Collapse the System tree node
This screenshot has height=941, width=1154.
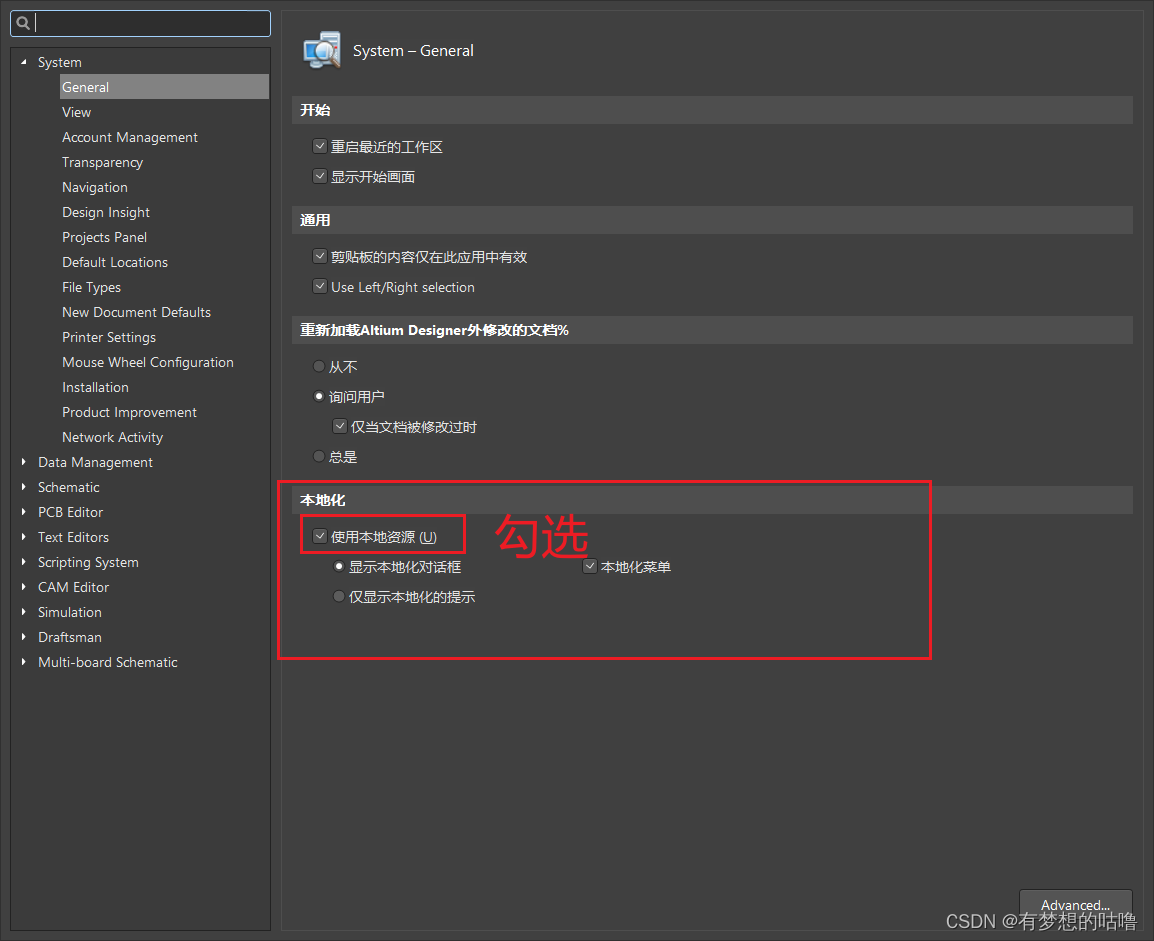click(x=24, y=63)
